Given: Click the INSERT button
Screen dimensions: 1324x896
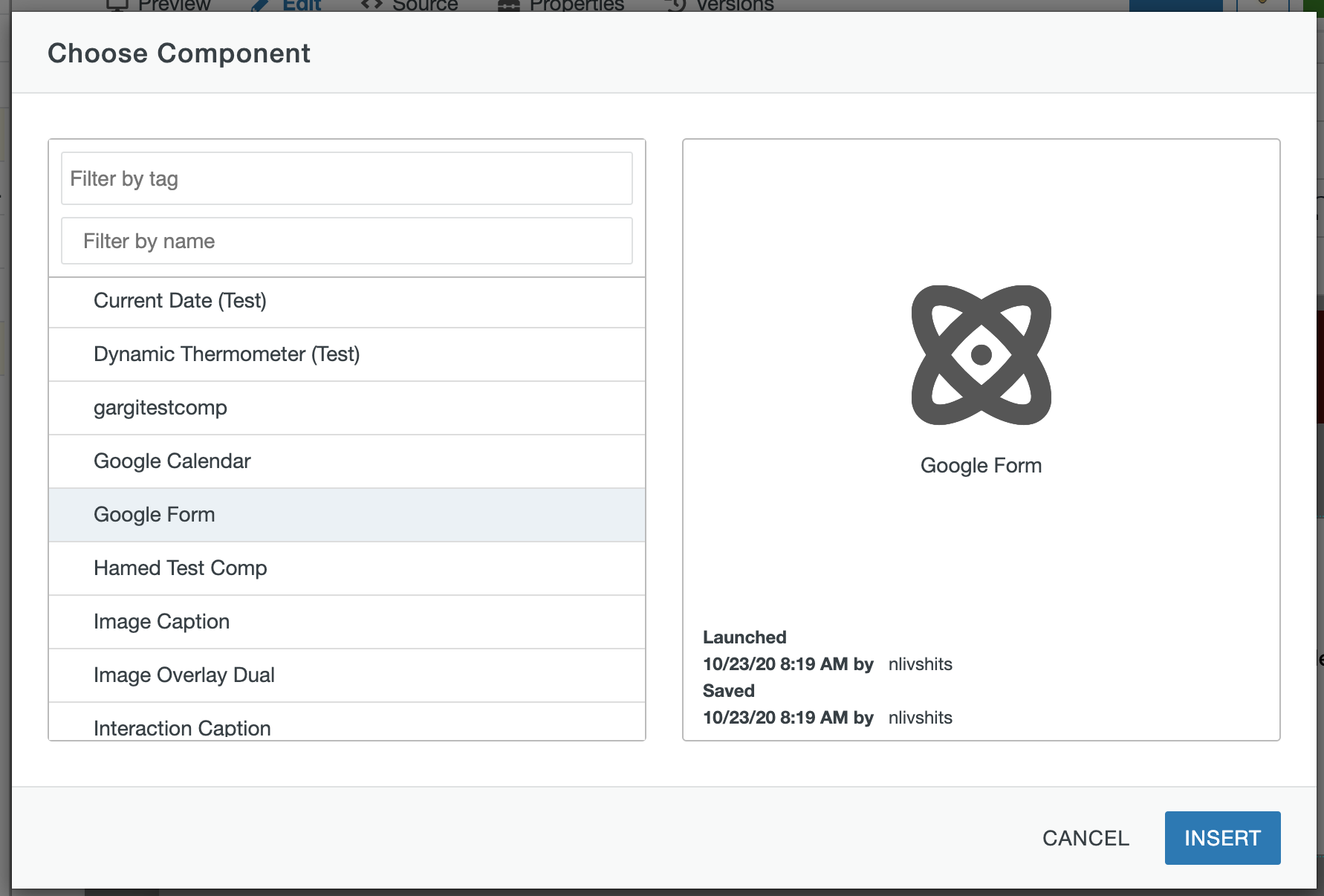Looking at the screenshot, I should point(1222,837).
